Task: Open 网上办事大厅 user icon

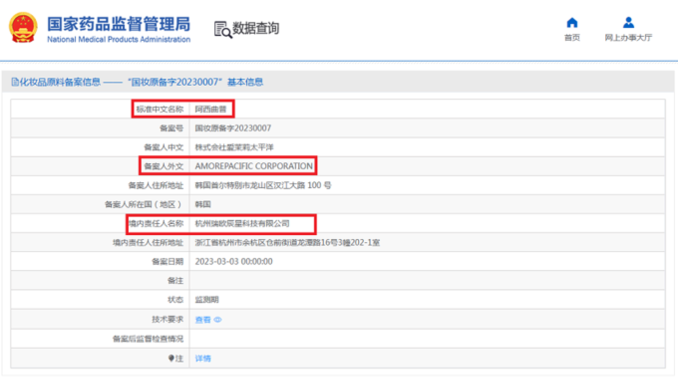Action: click(x=628, y=22)
